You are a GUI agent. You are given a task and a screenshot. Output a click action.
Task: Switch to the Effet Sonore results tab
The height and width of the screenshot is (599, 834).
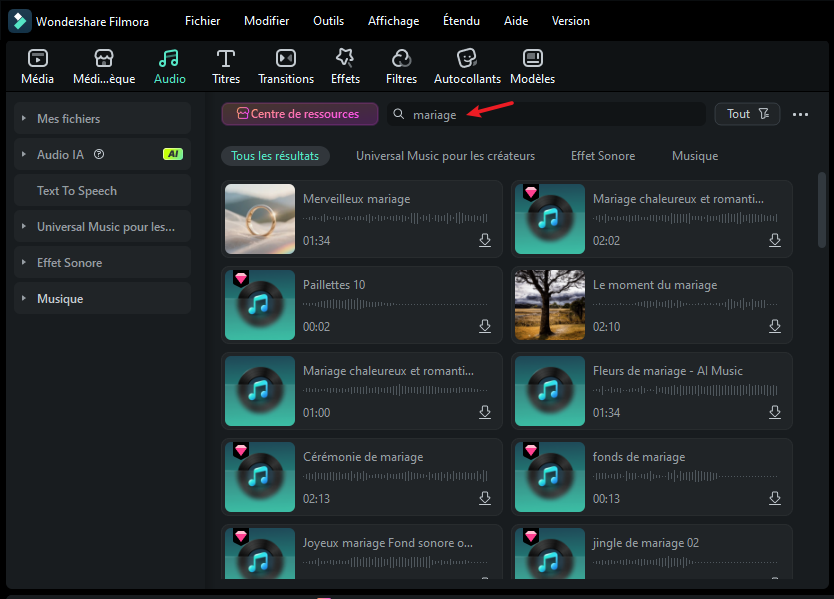click(x=603, y=156)
